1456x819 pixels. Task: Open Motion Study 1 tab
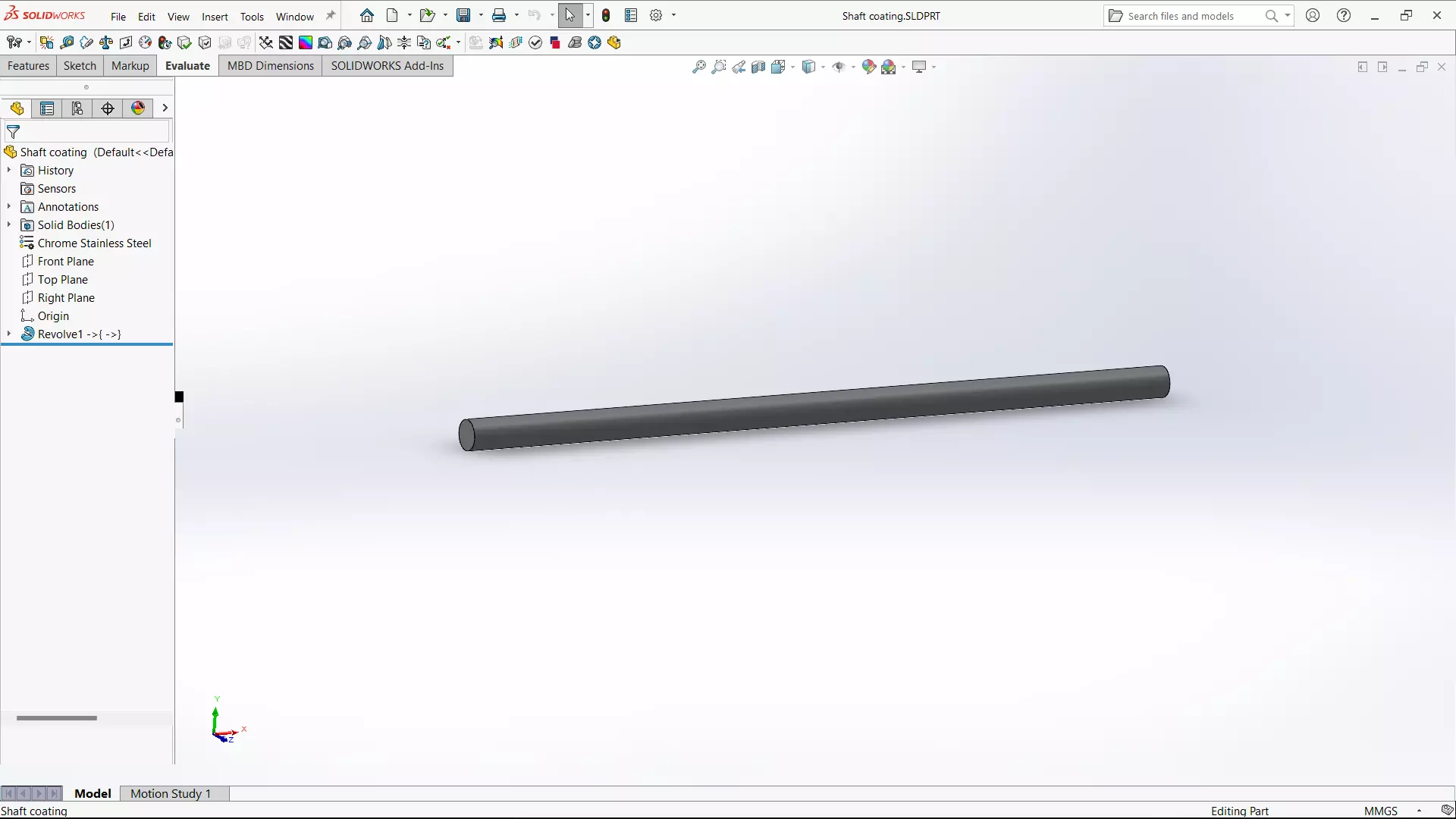pyautogui.click(x=171, y=793)
